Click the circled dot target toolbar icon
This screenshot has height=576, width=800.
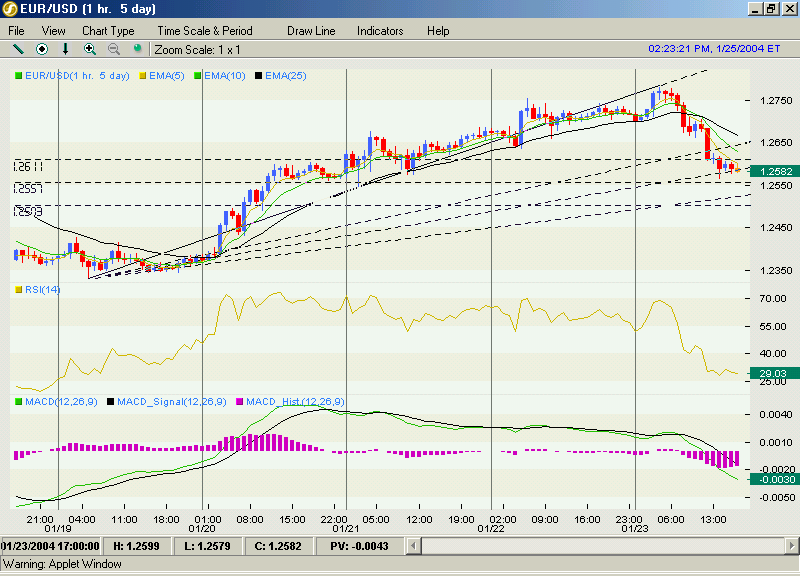click(42, 49)
